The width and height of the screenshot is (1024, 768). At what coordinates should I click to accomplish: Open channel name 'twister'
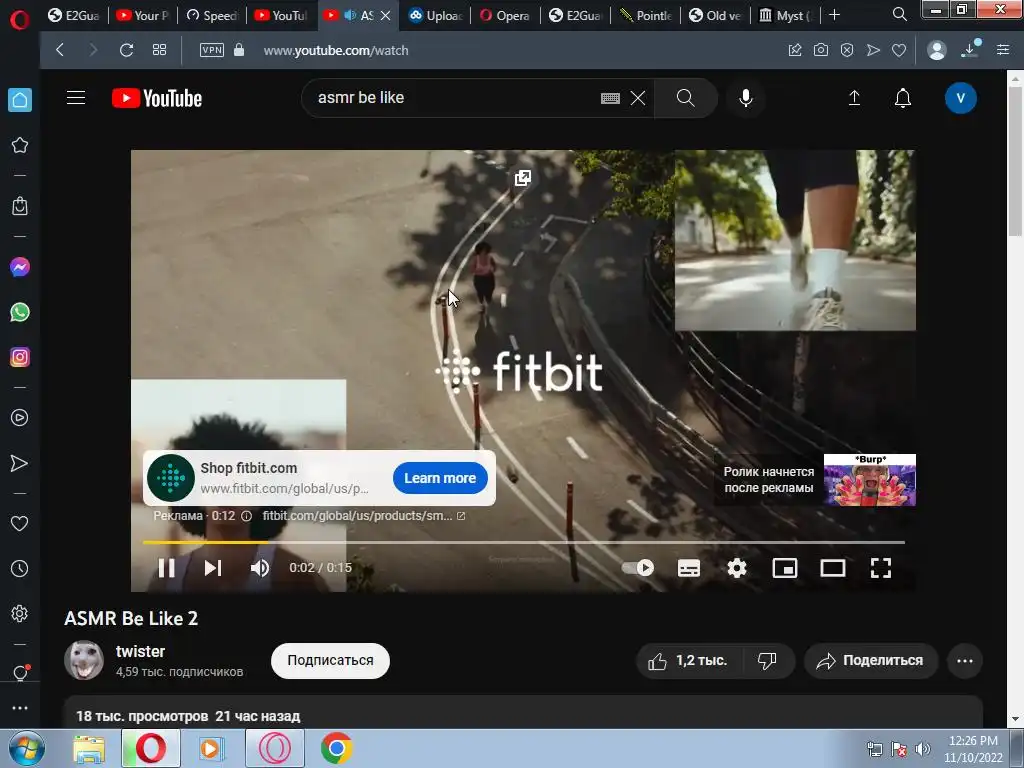point(140,651)
